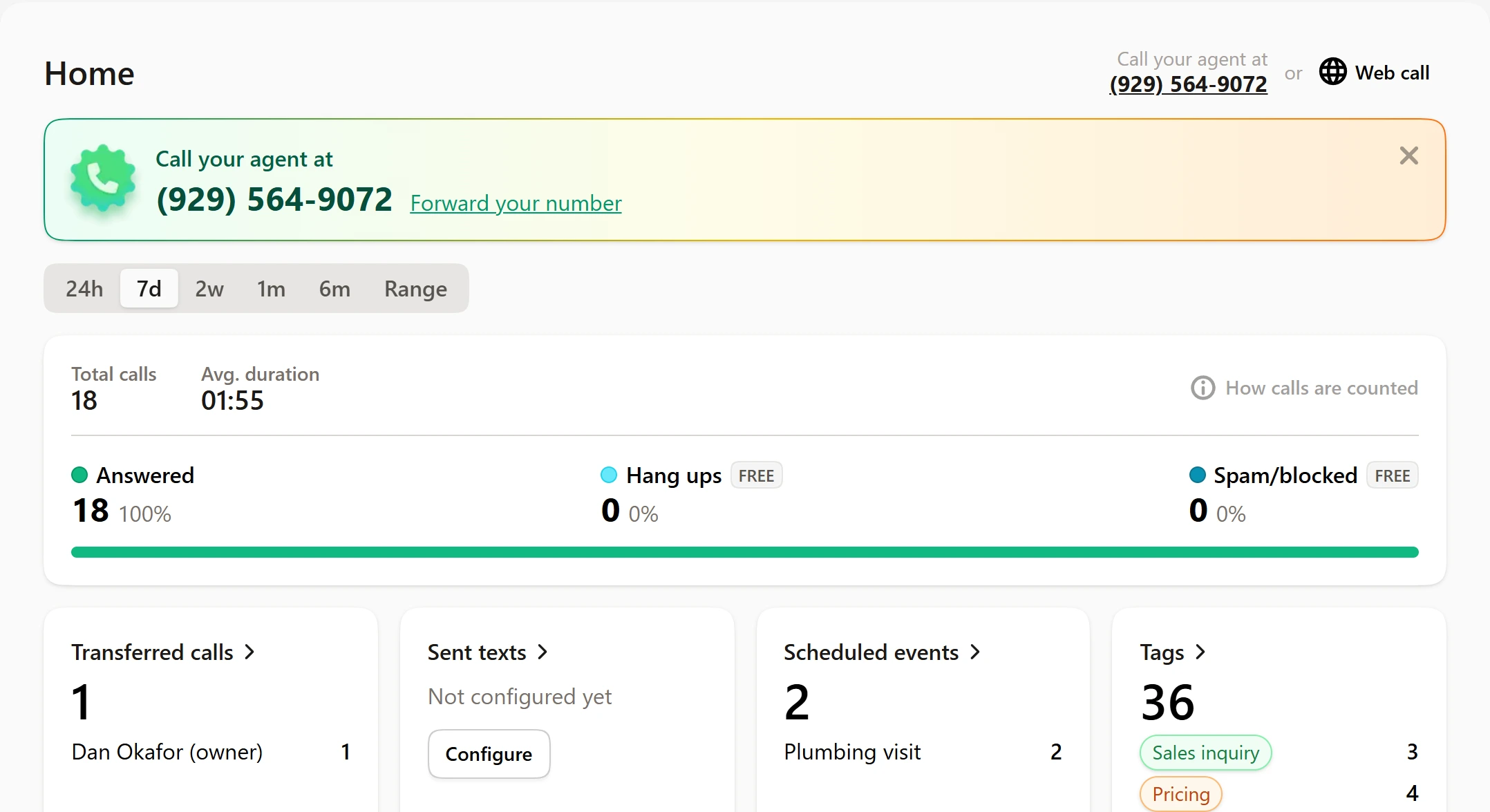Click the green Answered status dot

[x=79, y=475]
